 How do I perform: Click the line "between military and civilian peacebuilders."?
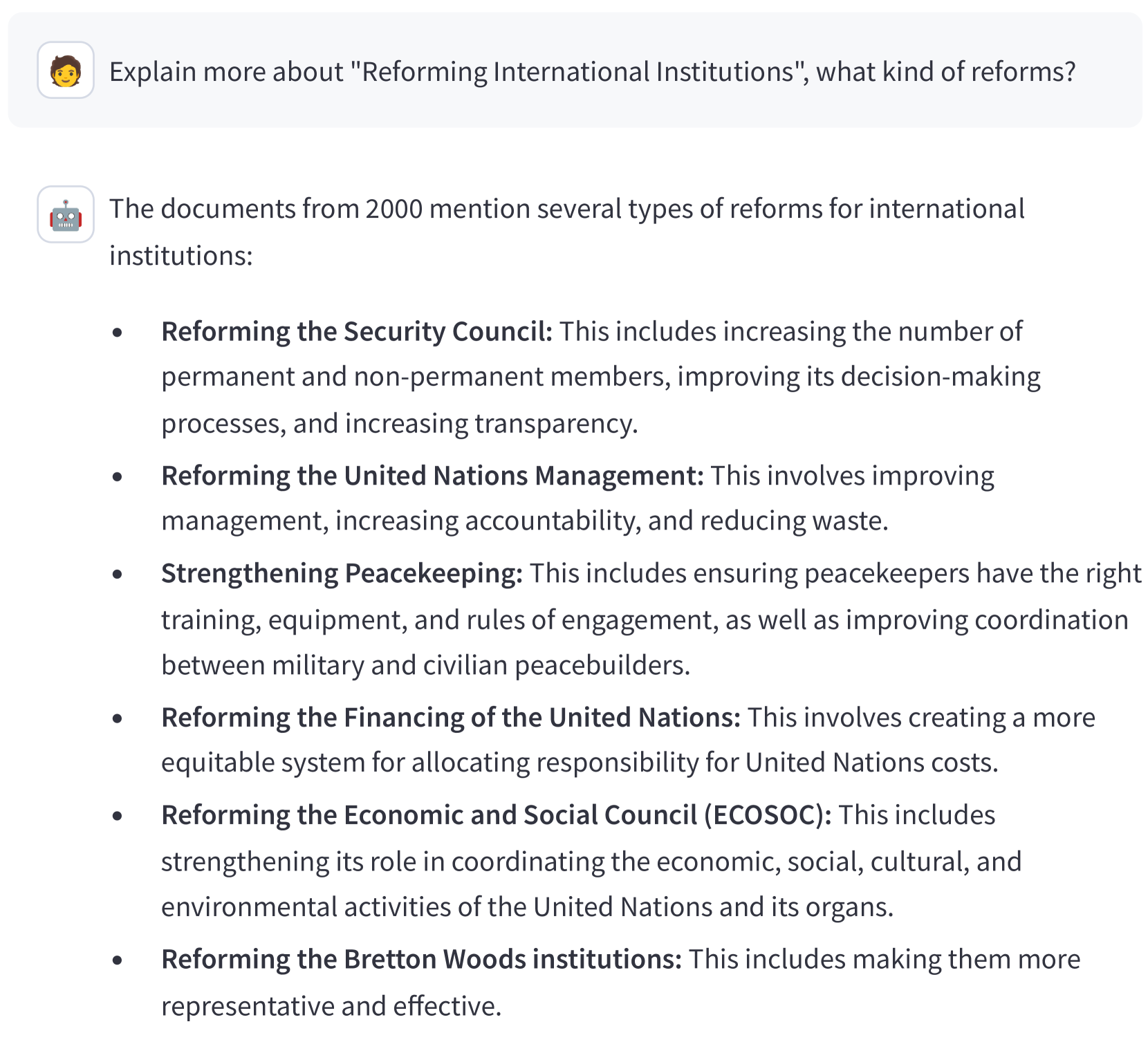tap(425, 665)
